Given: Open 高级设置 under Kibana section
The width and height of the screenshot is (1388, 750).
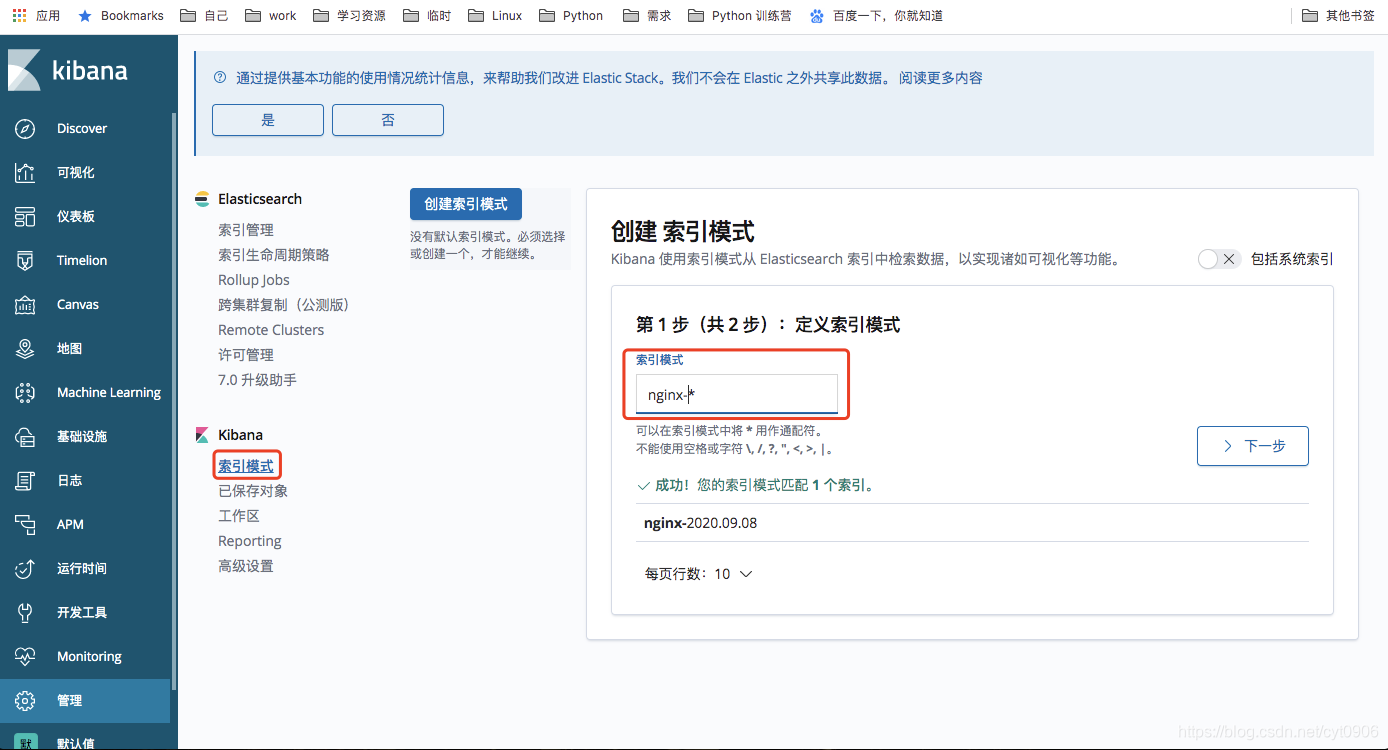Looking at the screenshot, I should pos(246,566).
